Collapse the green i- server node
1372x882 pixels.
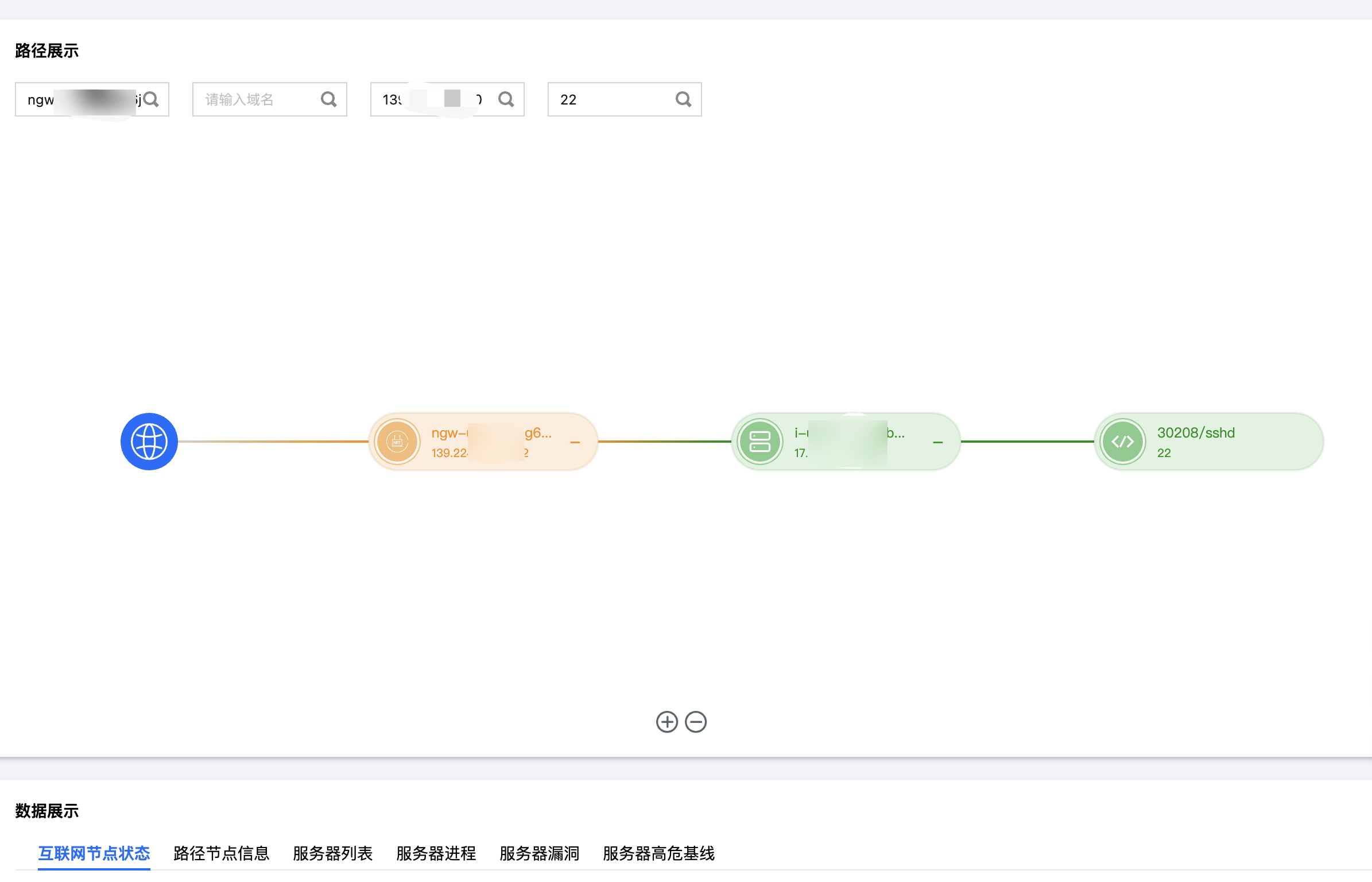pyautogui.click(x=937, y=442)
